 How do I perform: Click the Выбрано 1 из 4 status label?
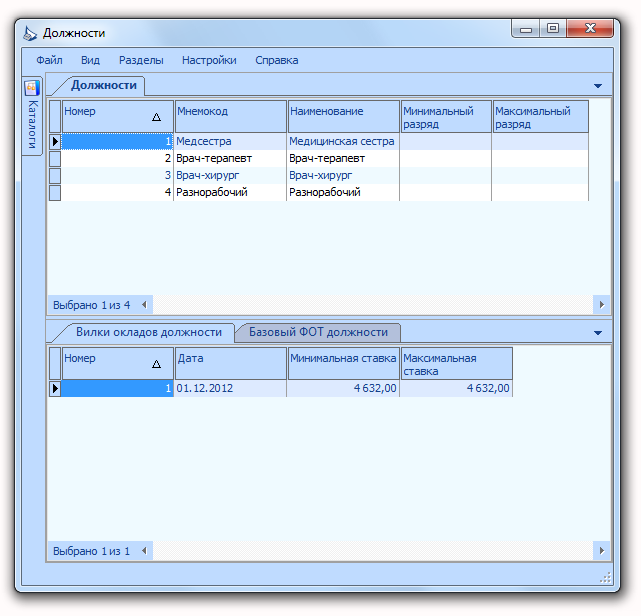point(92,305)
